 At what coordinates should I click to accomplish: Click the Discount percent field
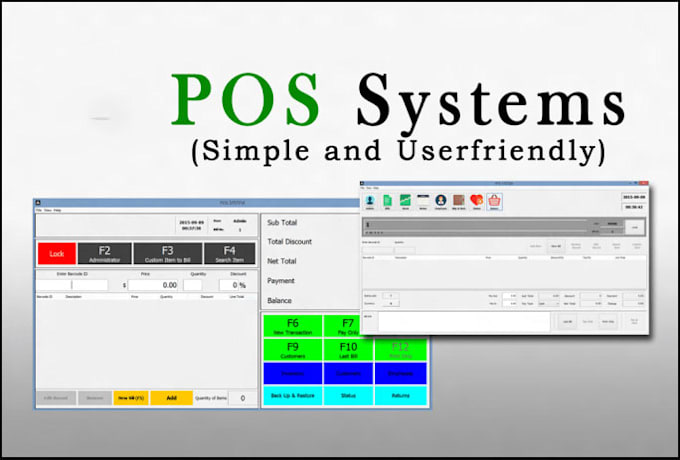(233, 285)
